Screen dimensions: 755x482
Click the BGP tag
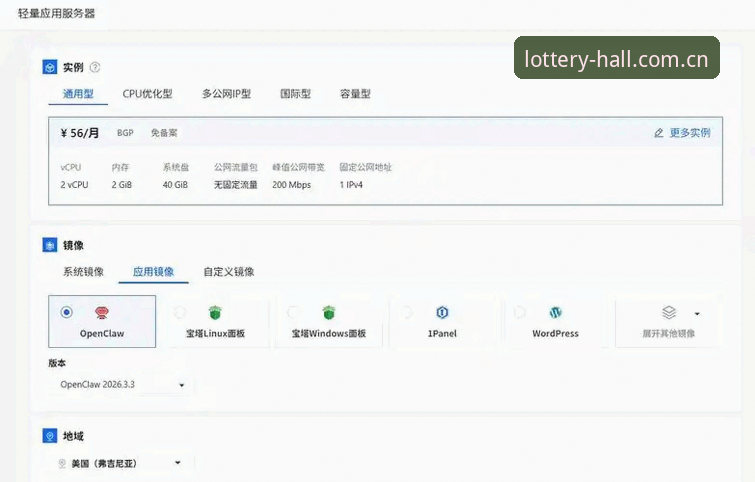click(125, 133)
